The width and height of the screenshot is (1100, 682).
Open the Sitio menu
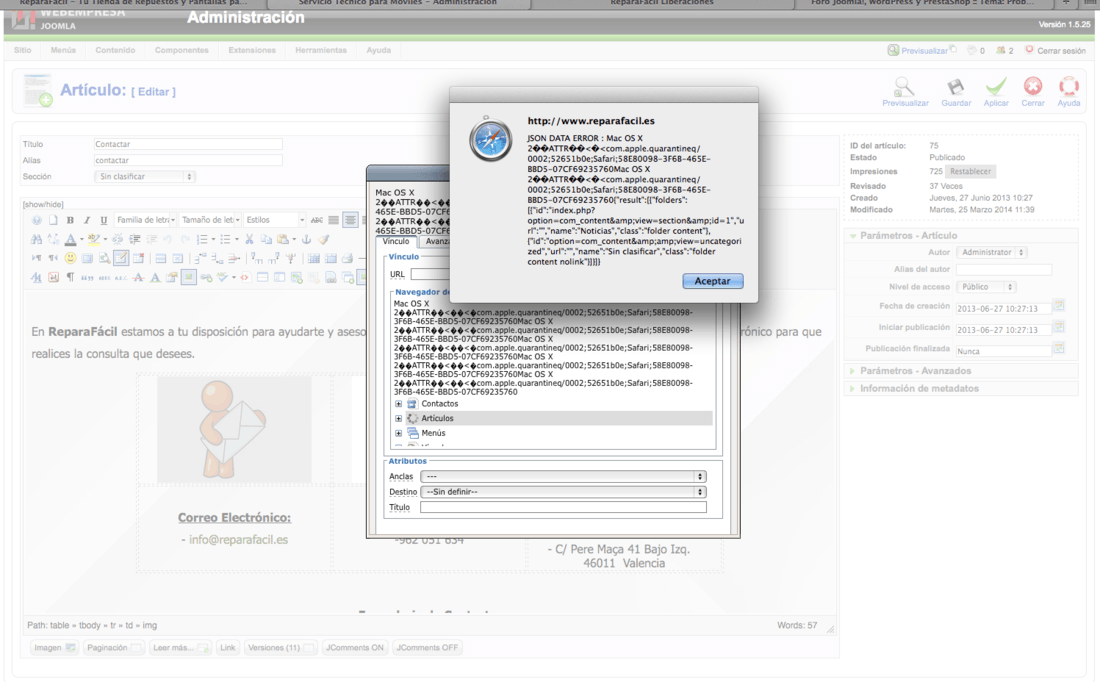click(x=22, y=51)
